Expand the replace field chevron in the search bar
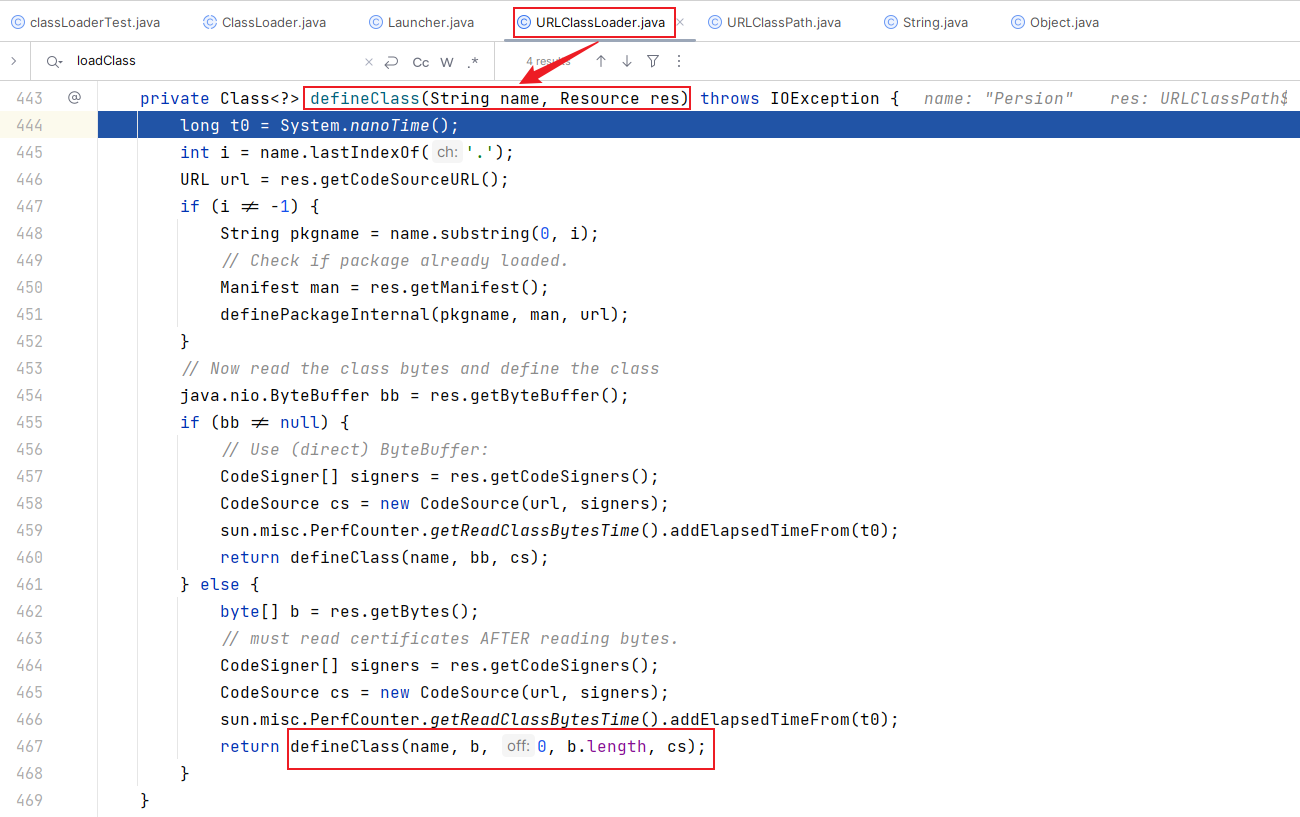1300x817 pixels. [13, 61]
